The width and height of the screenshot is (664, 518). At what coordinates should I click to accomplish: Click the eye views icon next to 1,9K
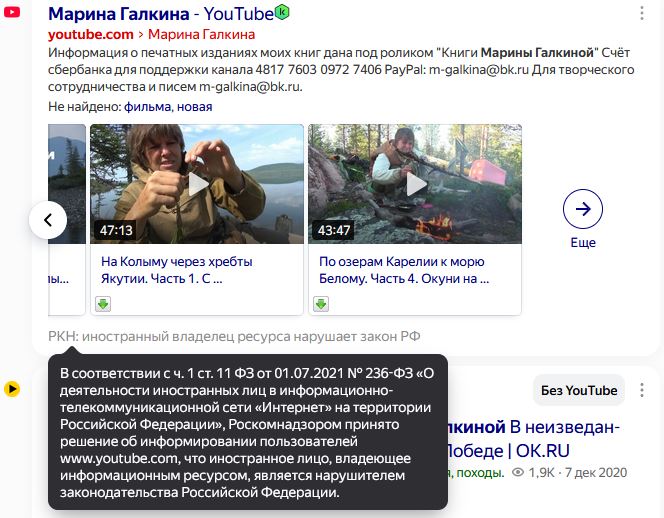click(x=518, y=472)
